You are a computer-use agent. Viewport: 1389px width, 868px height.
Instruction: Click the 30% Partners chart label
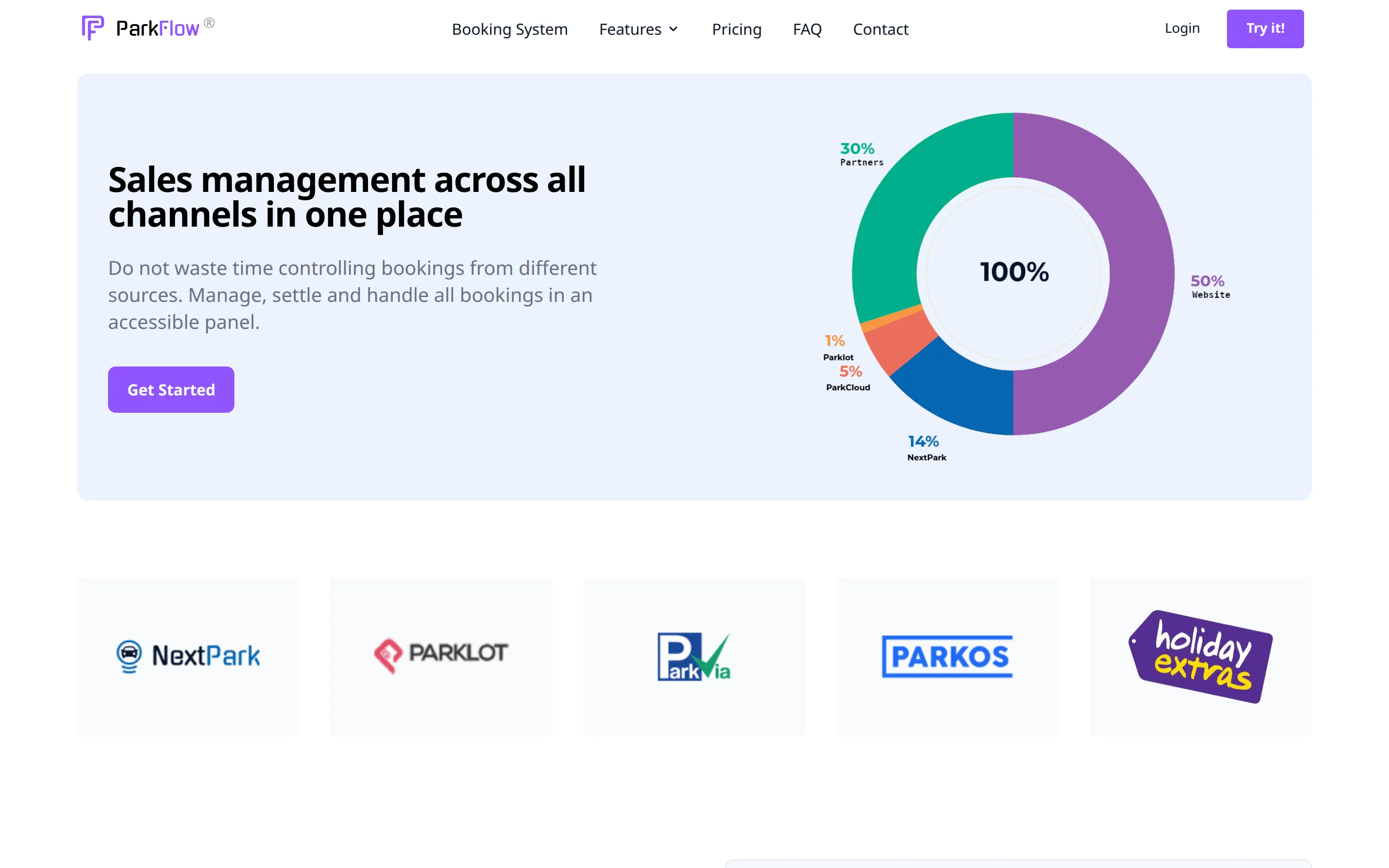[x=861, y=154]
